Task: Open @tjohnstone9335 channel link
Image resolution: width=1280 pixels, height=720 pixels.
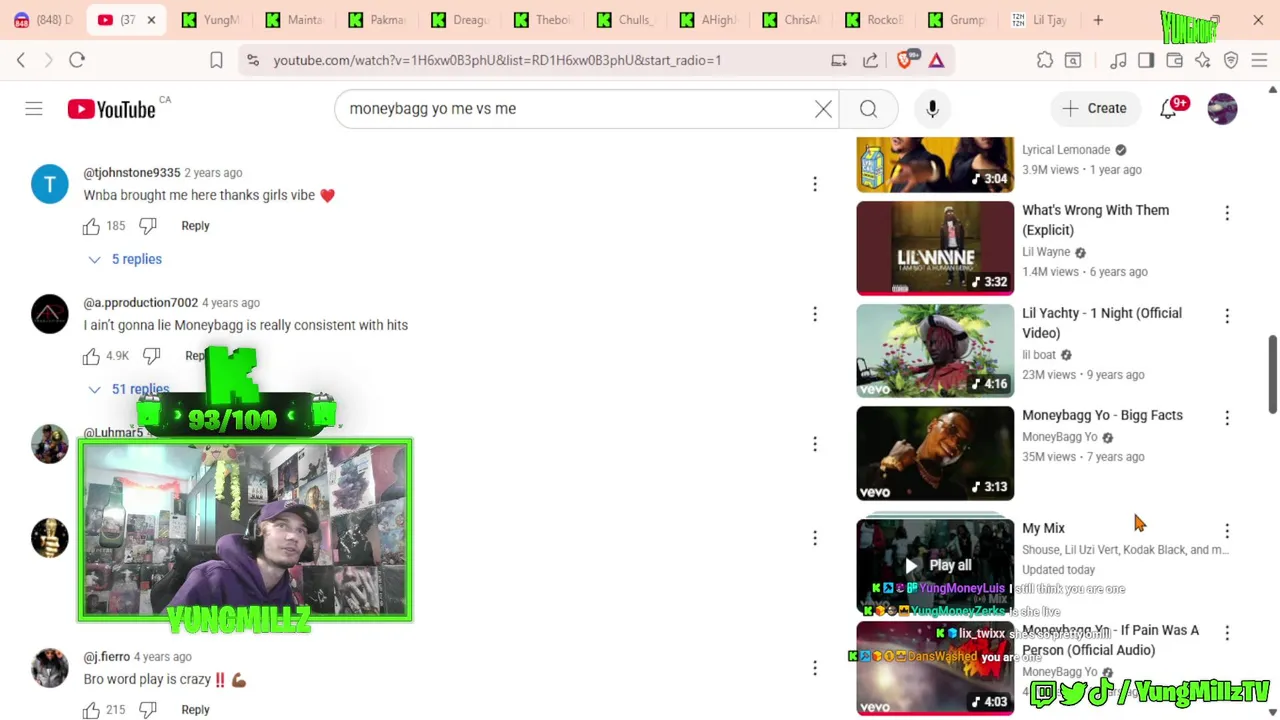Action: (132, 173)
